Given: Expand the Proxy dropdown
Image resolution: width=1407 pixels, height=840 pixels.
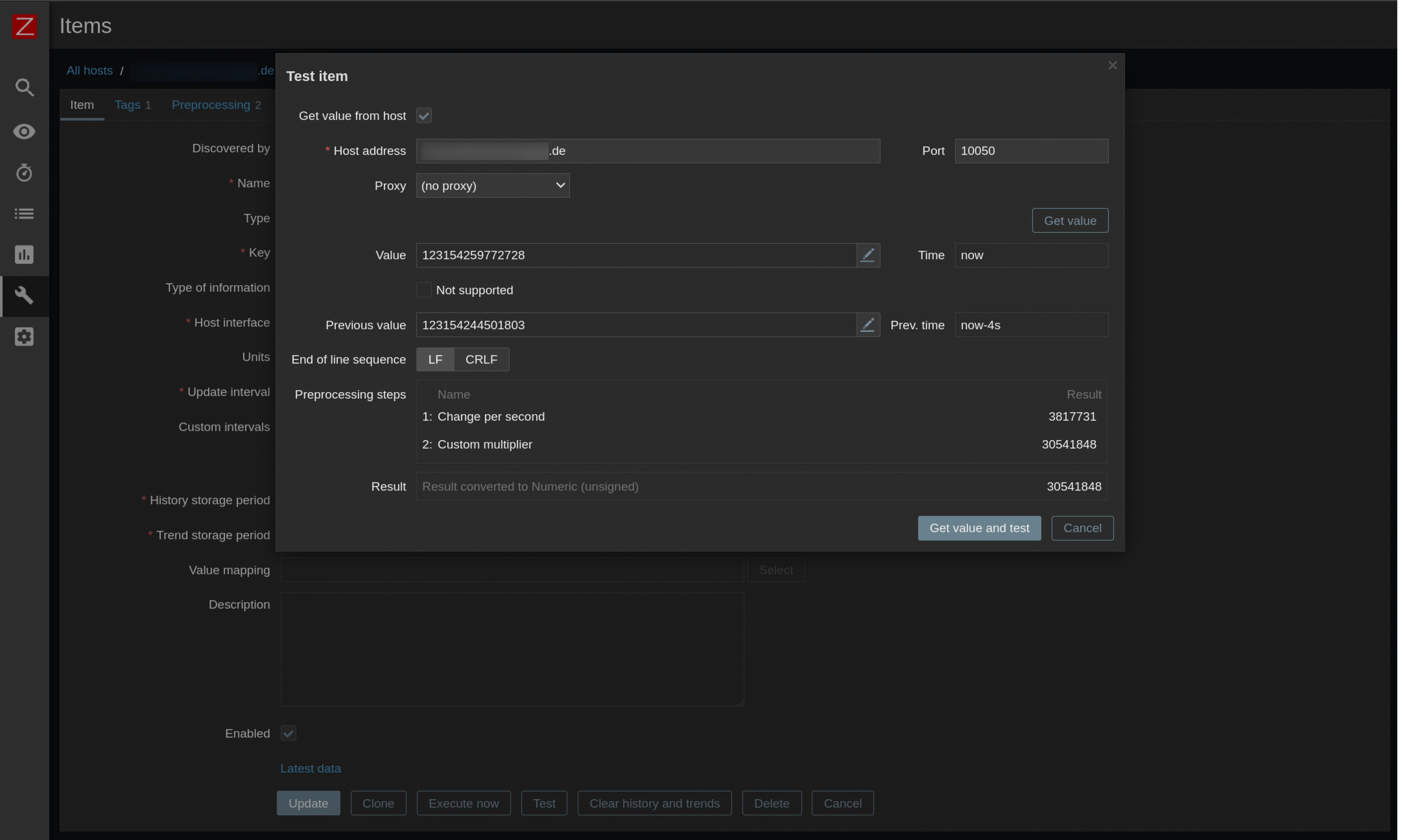Looking at the screenshot, I should click(493, 185).
